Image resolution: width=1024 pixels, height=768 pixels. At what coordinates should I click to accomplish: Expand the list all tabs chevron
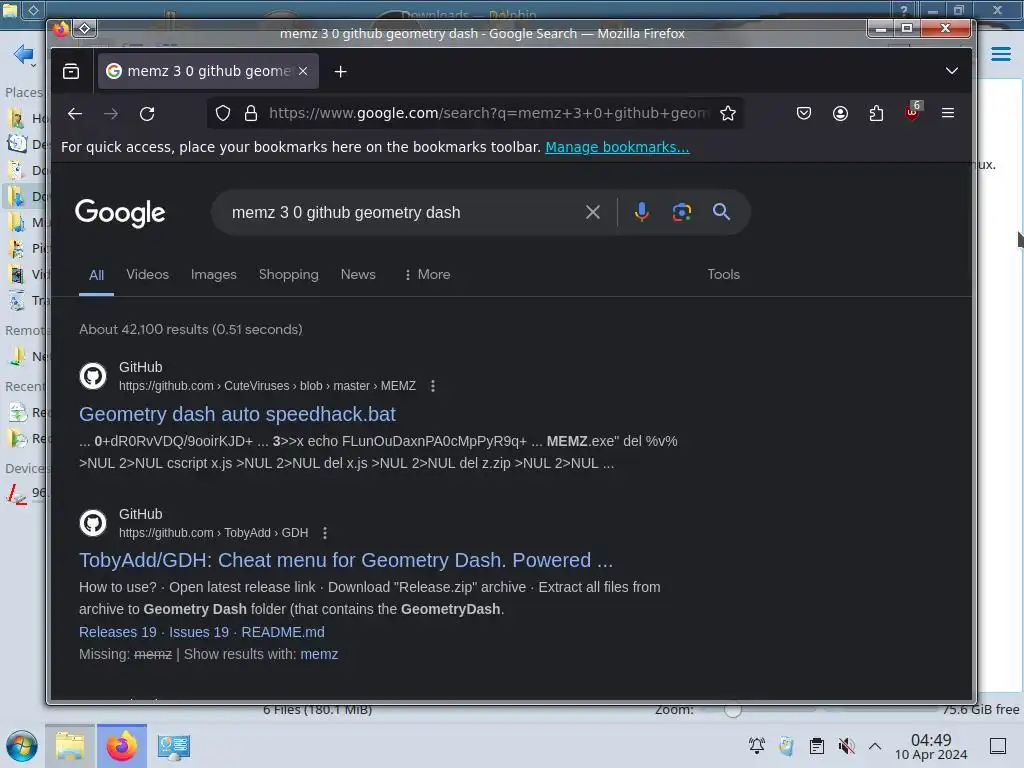pos(952,71)
